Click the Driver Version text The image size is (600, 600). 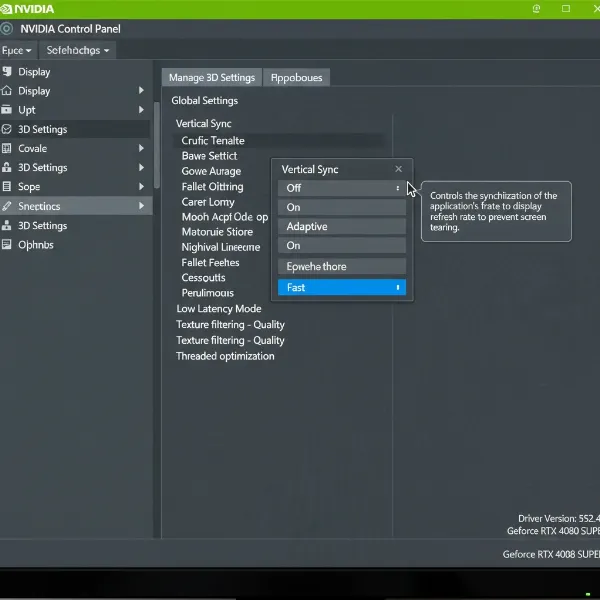click(x=559, y=518)
